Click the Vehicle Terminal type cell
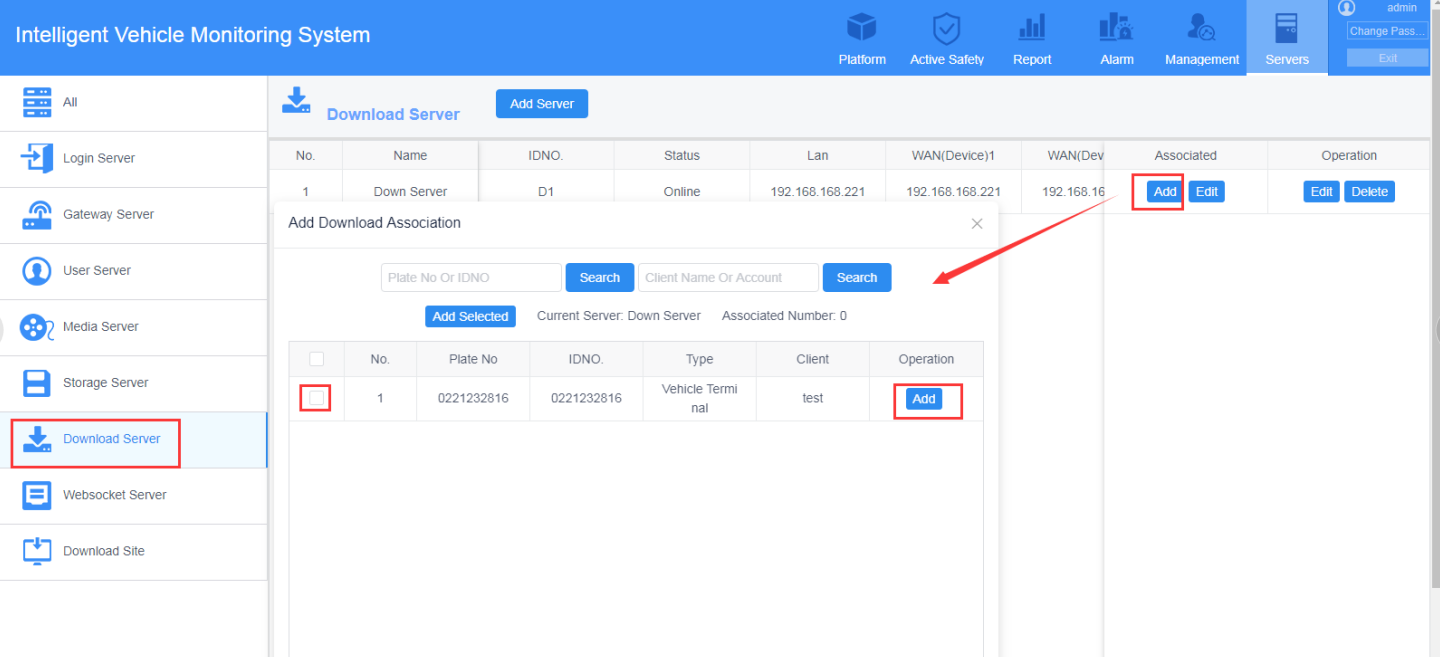1440x657 pixels. coord(700,398)
